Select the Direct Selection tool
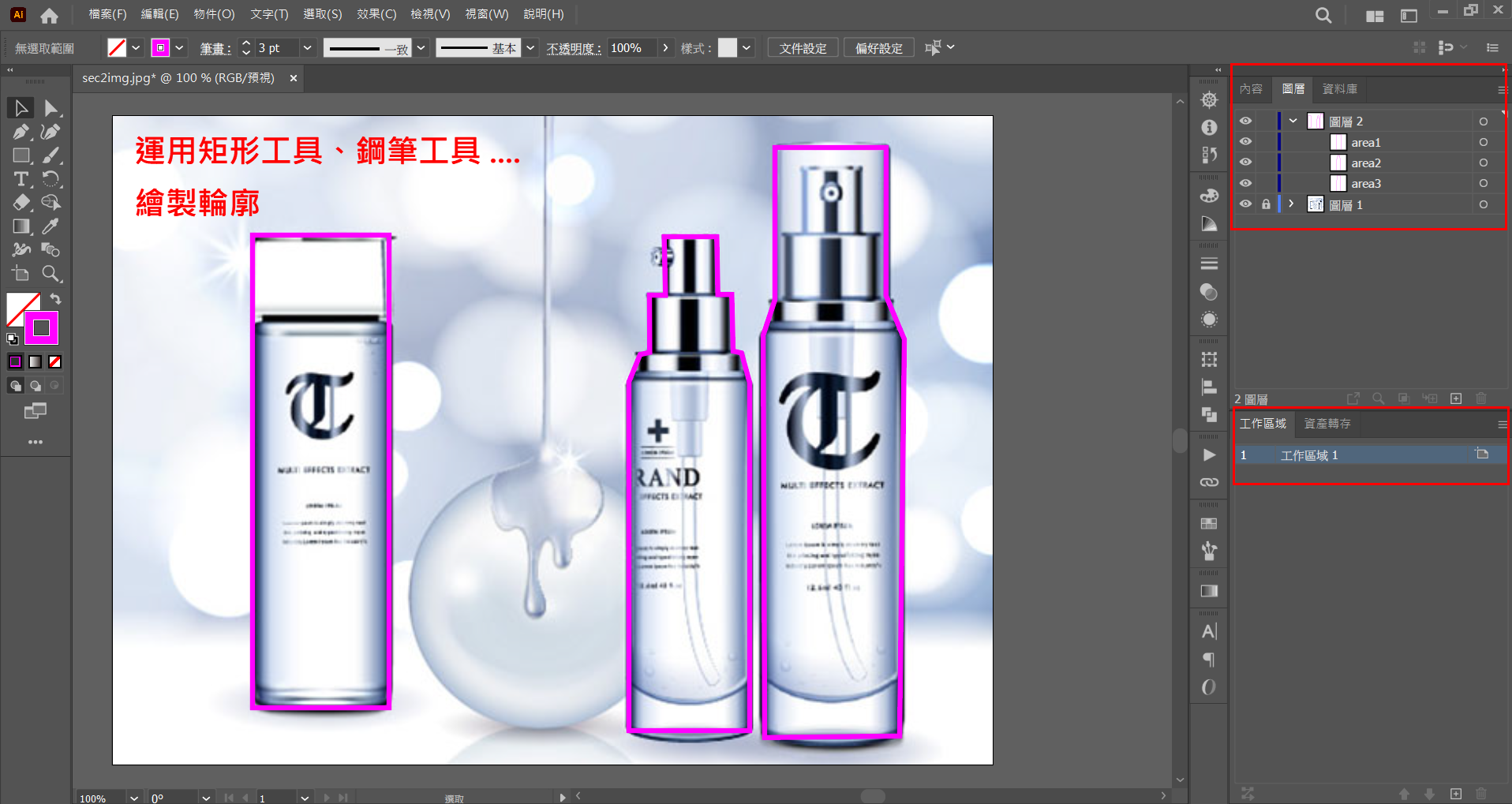Viewport: 1512px width, 804px height. 51,108
